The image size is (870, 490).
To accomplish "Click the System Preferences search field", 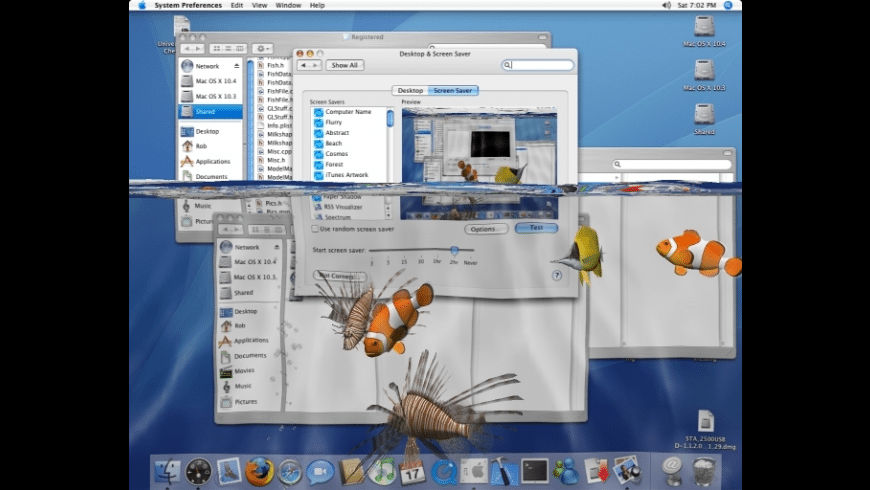I will point(538,65).
